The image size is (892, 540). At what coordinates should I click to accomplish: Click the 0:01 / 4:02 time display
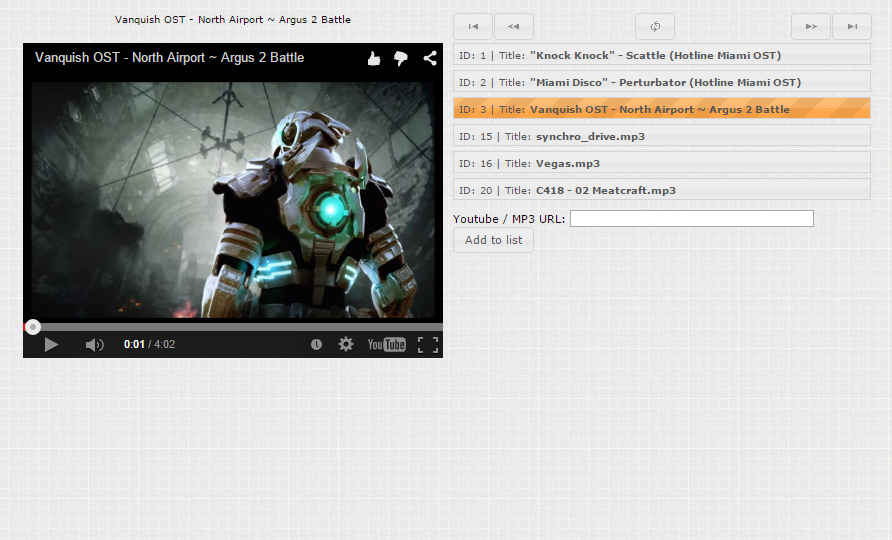150,344
